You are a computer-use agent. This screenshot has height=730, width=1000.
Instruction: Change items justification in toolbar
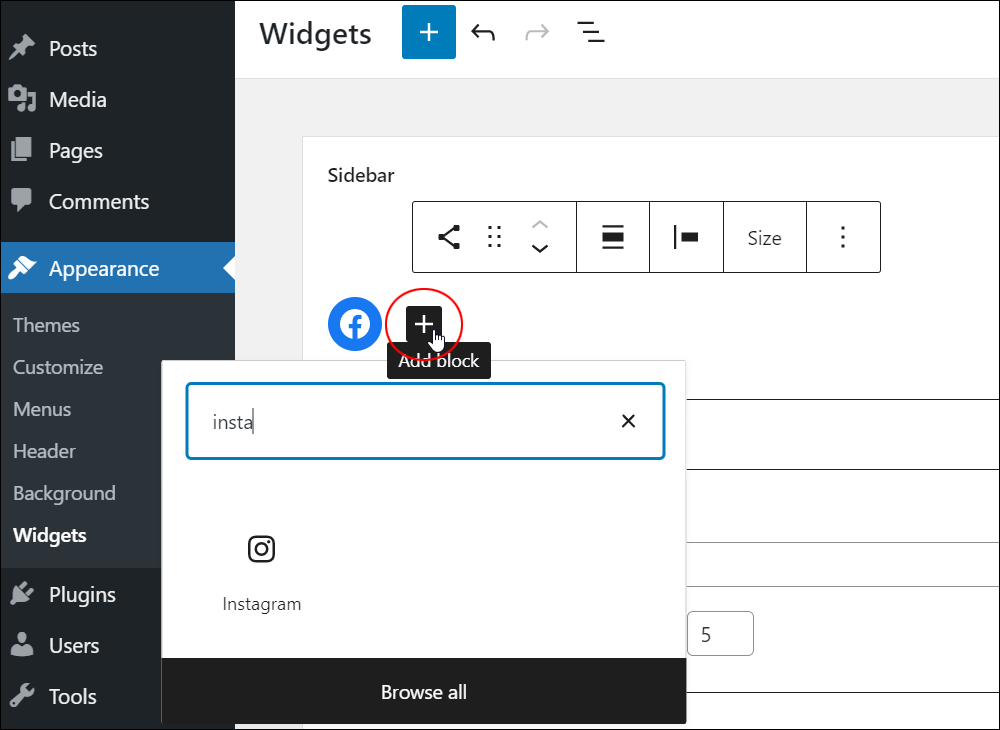(686, 237)
